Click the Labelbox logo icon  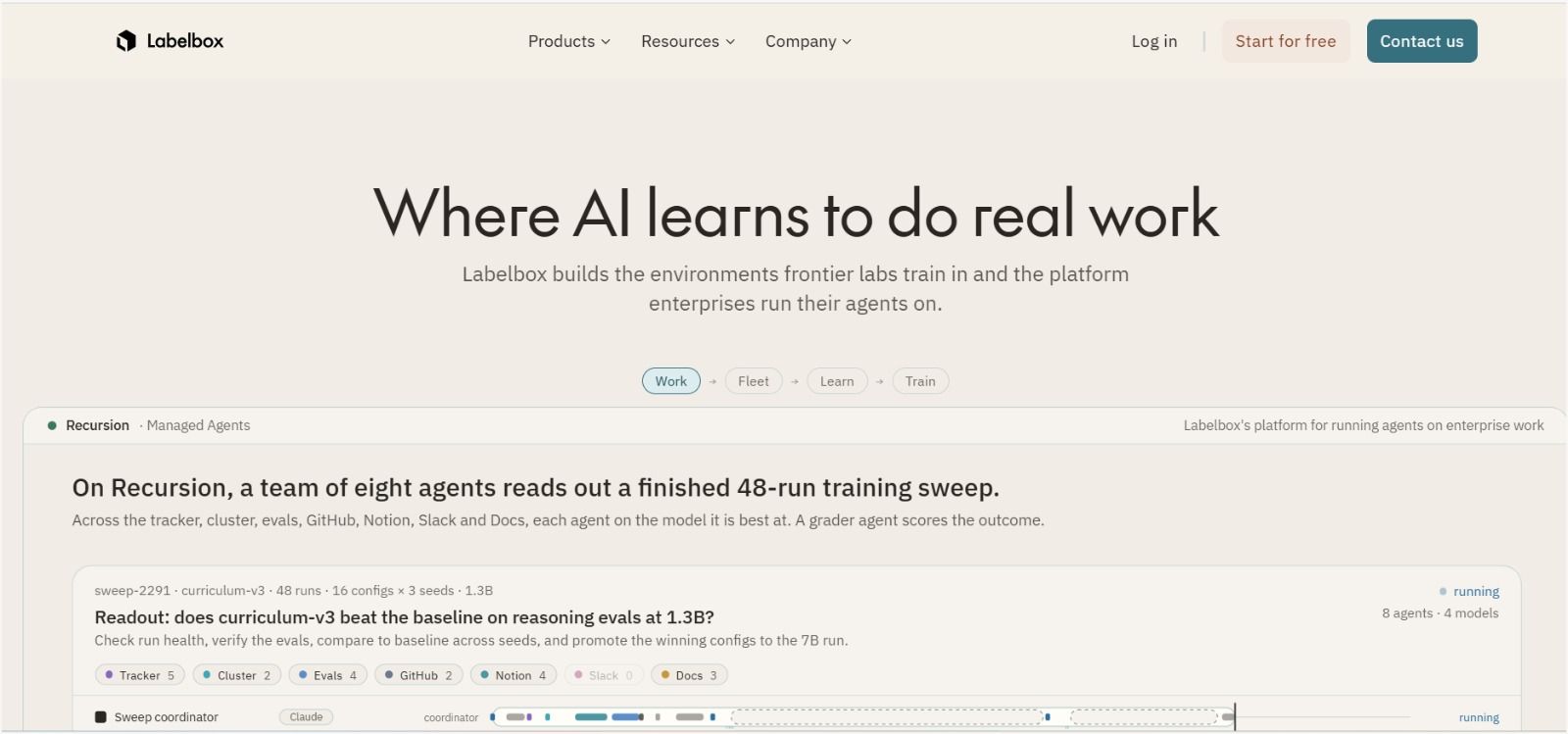[x=126, y=41]
